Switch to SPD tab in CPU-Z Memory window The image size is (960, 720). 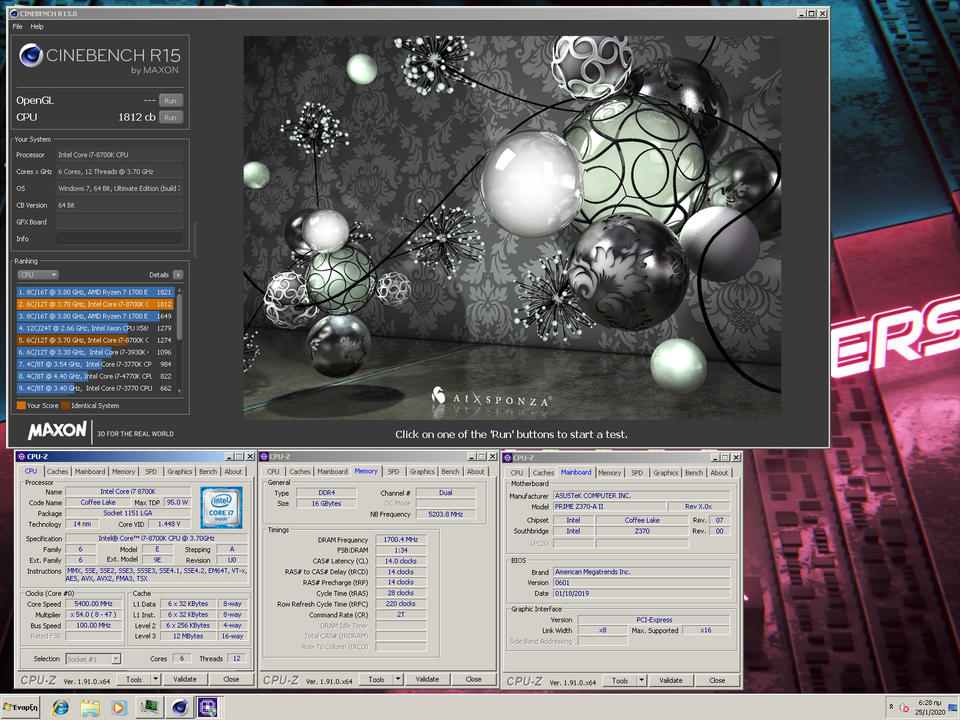click(393, 471)
